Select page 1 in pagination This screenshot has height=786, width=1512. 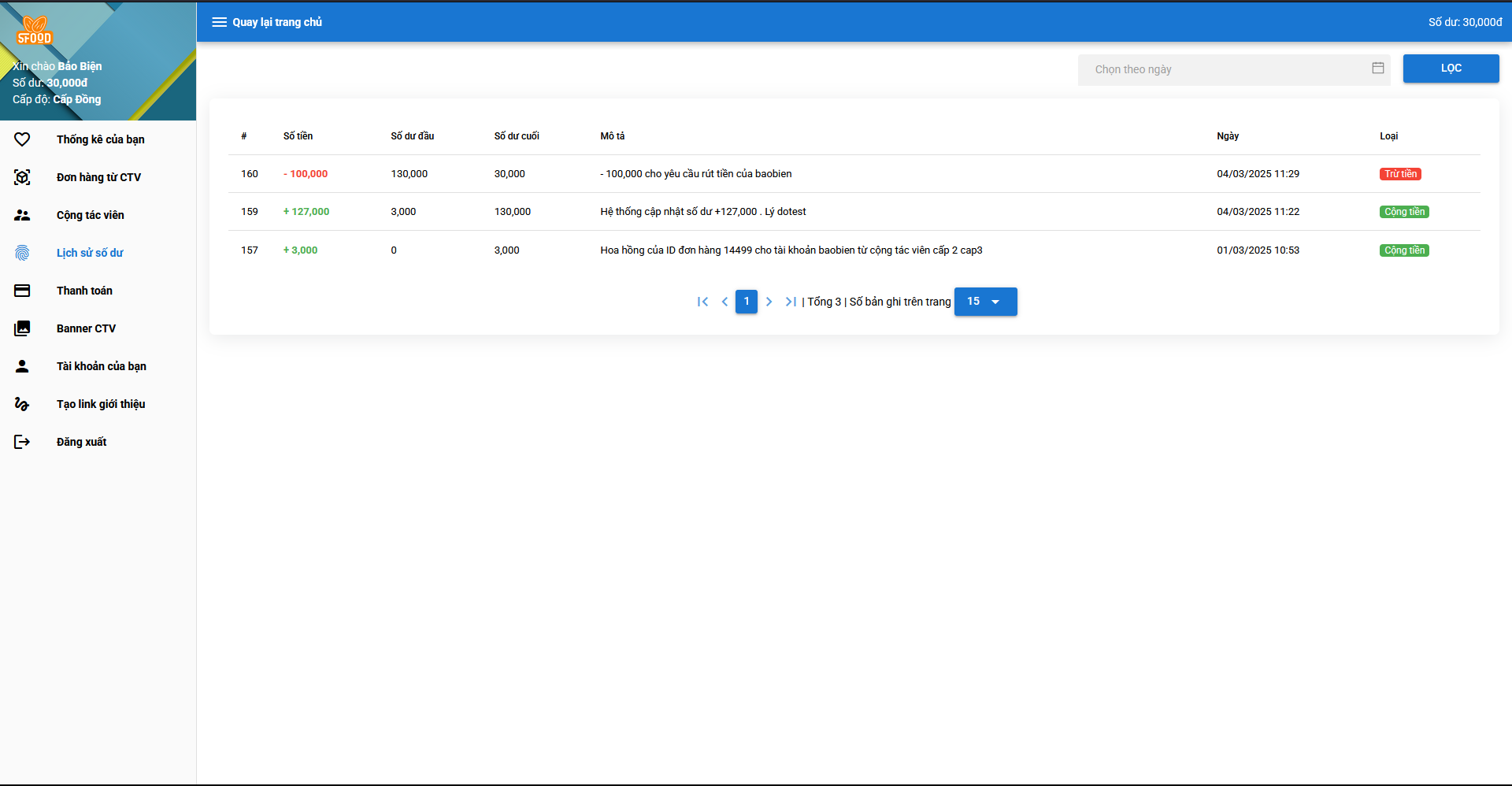pyautogui.click(x=747, y=302)
